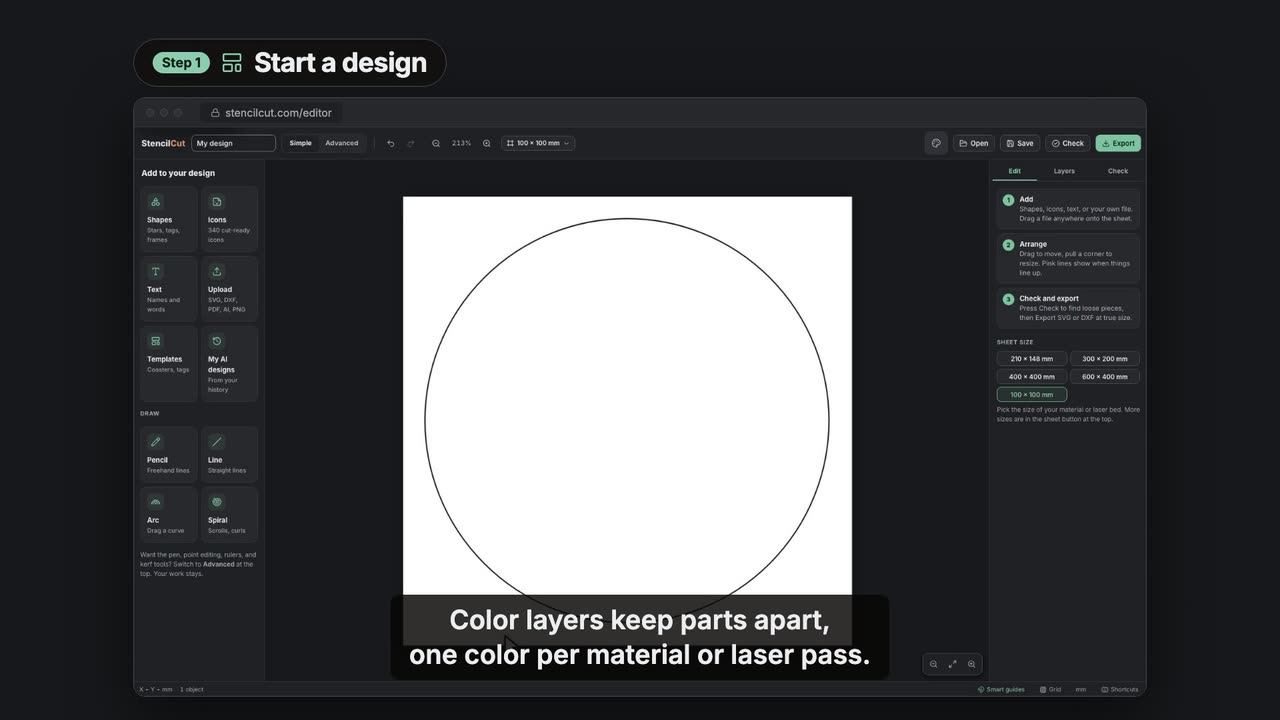Activate the Spiral drawing tool
This screenshot has width=1280, height=720.
coord(229,514)
